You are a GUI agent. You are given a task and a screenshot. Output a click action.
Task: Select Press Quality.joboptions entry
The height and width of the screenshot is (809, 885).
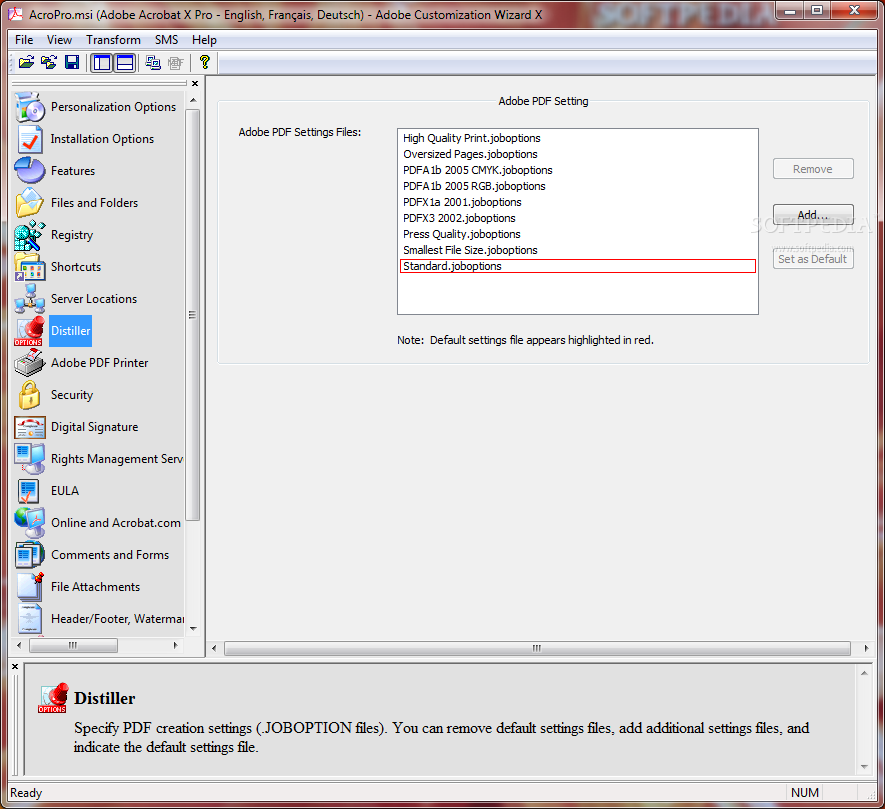(577, 234)
